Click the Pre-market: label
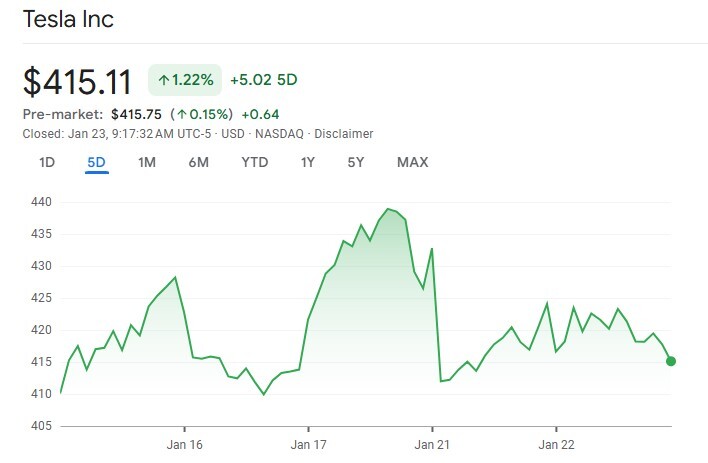The height and width of the screenshot is (463, 708). 63,114
